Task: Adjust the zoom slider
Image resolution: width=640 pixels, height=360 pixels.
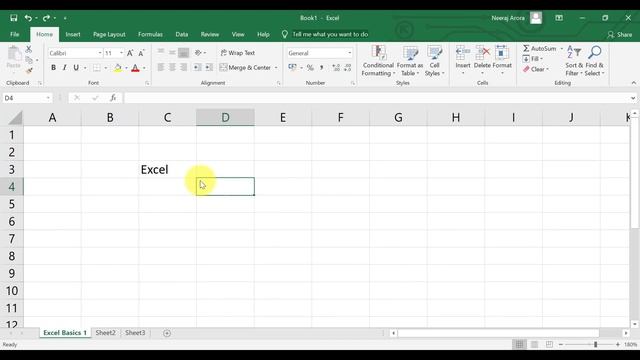Action: [x=596, y=345]
